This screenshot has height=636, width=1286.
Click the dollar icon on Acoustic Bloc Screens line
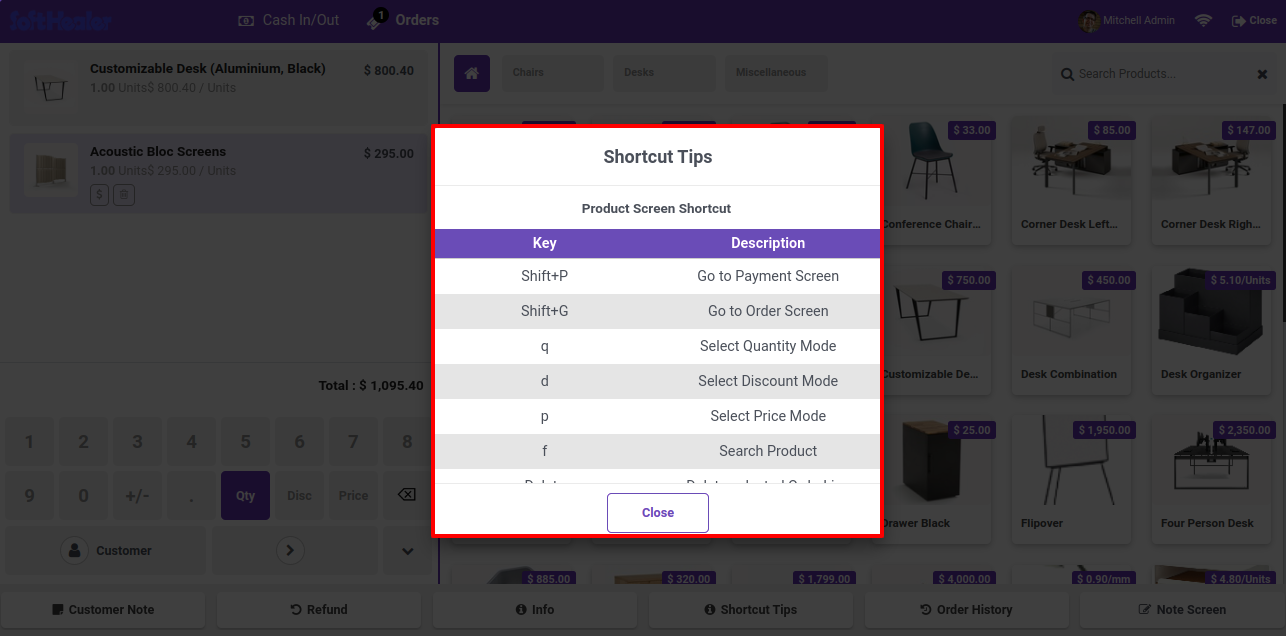point(99,195)
